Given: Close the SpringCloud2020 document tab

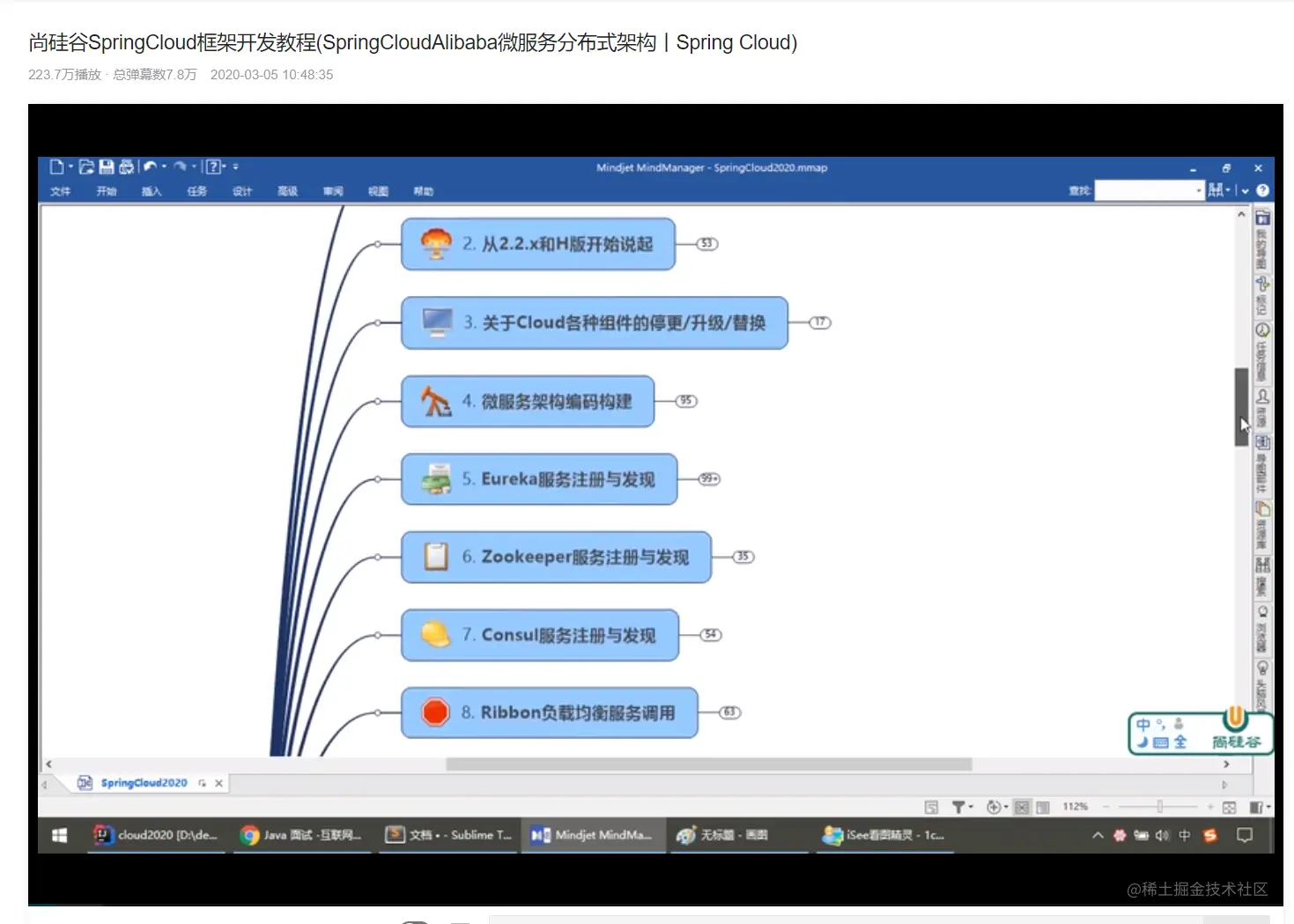Looking at the screenshot, I should (x=219, y=783).
